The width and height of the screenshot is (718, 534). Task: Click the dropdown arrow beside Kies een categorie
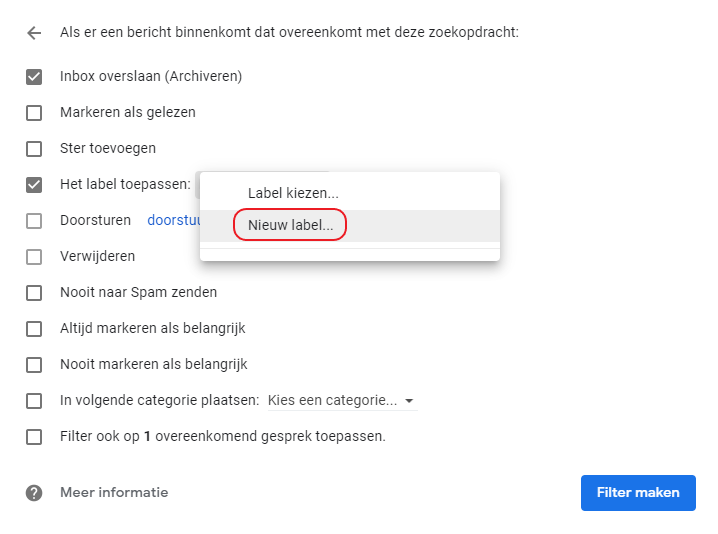pyautogui.click(x=409, y=401)
